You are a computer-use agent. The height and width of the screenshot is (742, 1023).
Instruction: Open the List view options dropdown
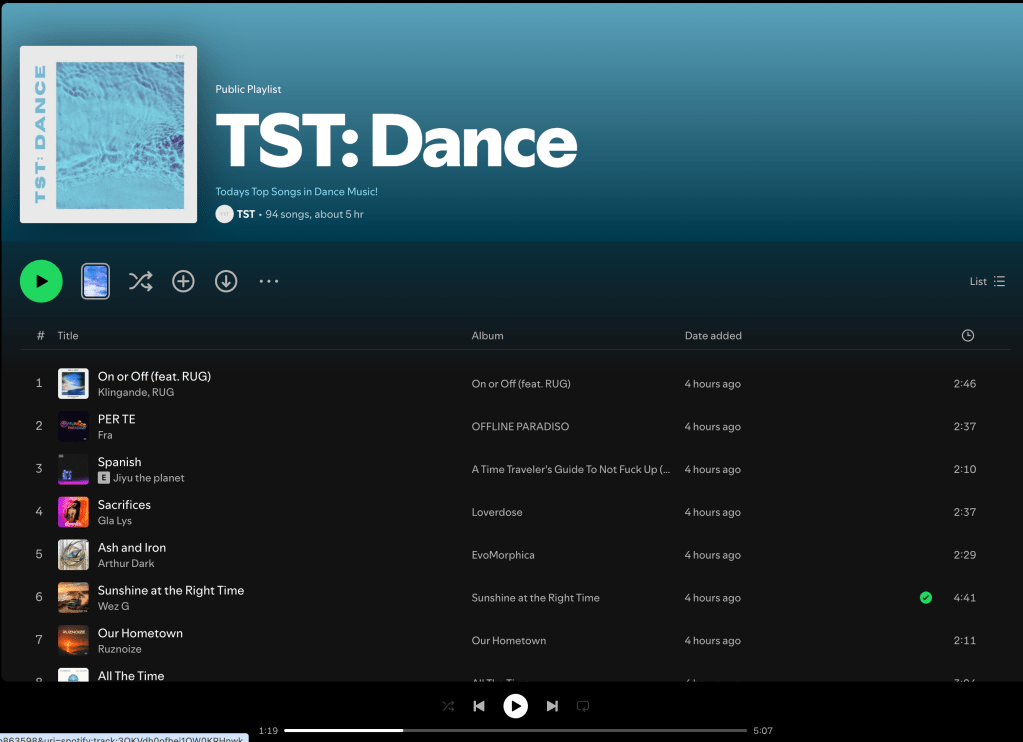point(987,281)
